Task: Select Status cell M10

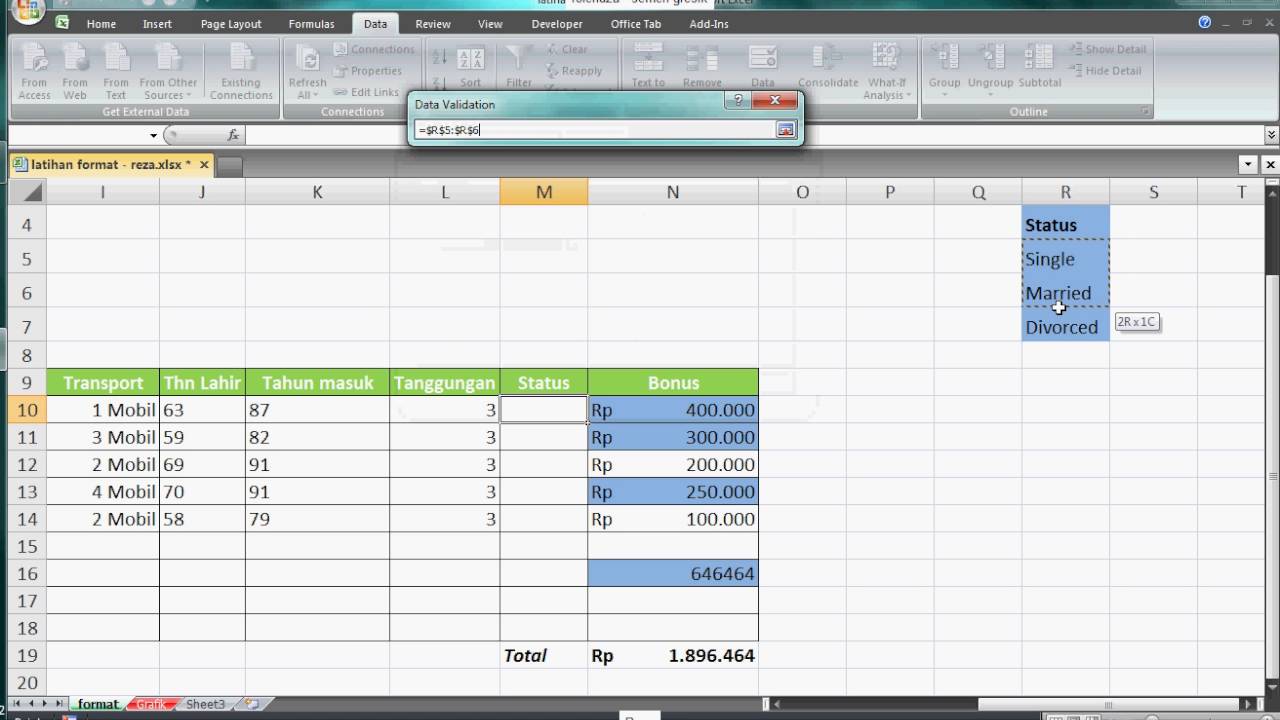Action: click(x=544, y=410)
